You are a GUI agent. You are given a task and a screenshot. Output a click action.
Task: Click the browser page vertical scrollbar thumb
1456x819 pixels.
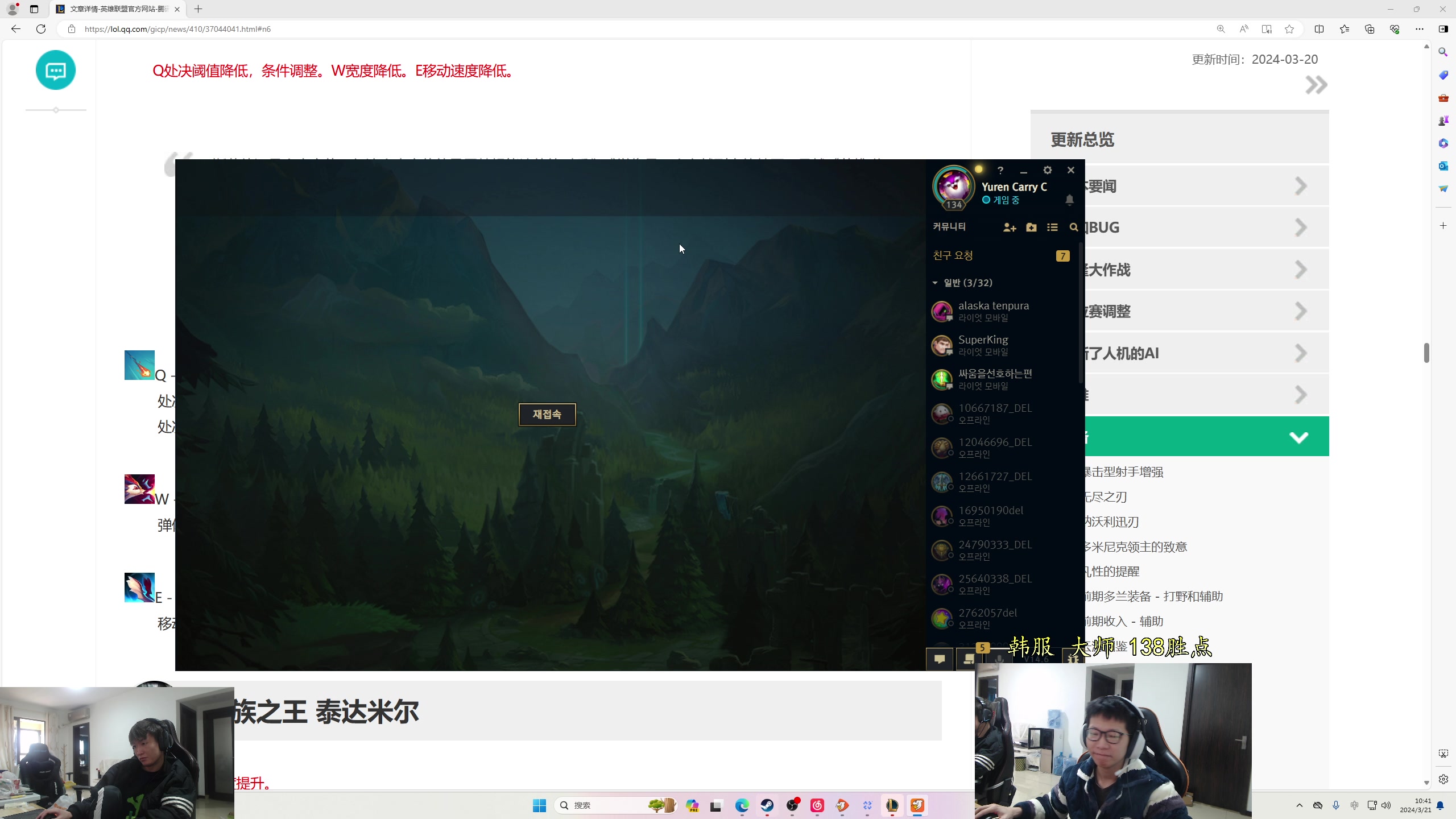1426,353
